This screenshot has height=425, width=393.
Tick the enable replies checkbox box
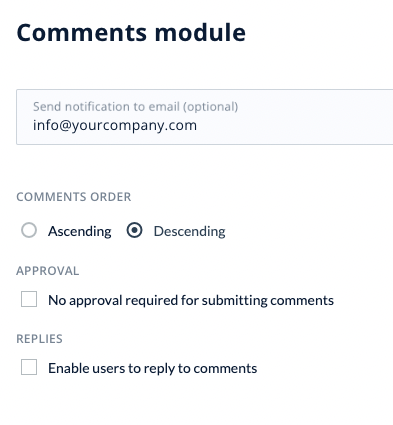[x=29, y=367]
